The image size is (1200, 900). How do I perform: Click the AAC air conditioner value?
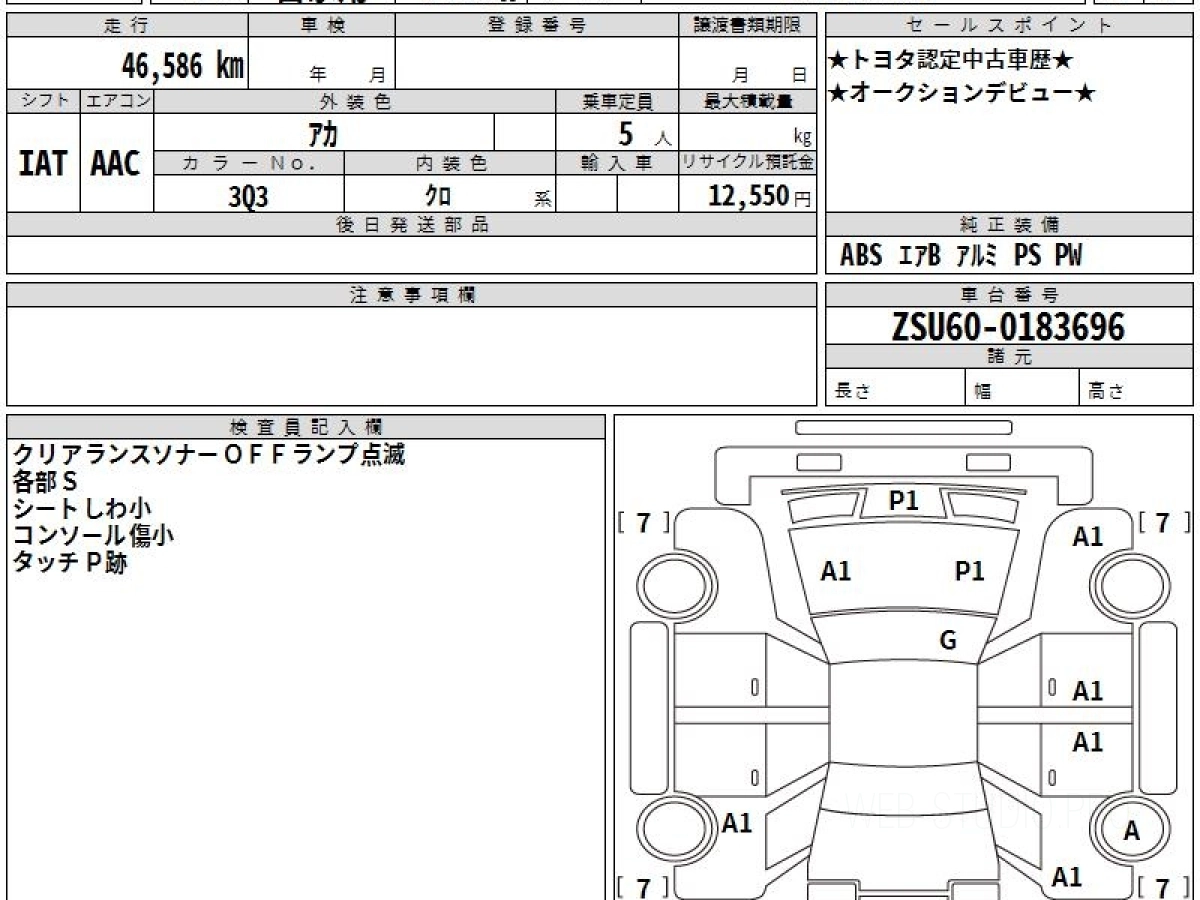click(116, 164)
